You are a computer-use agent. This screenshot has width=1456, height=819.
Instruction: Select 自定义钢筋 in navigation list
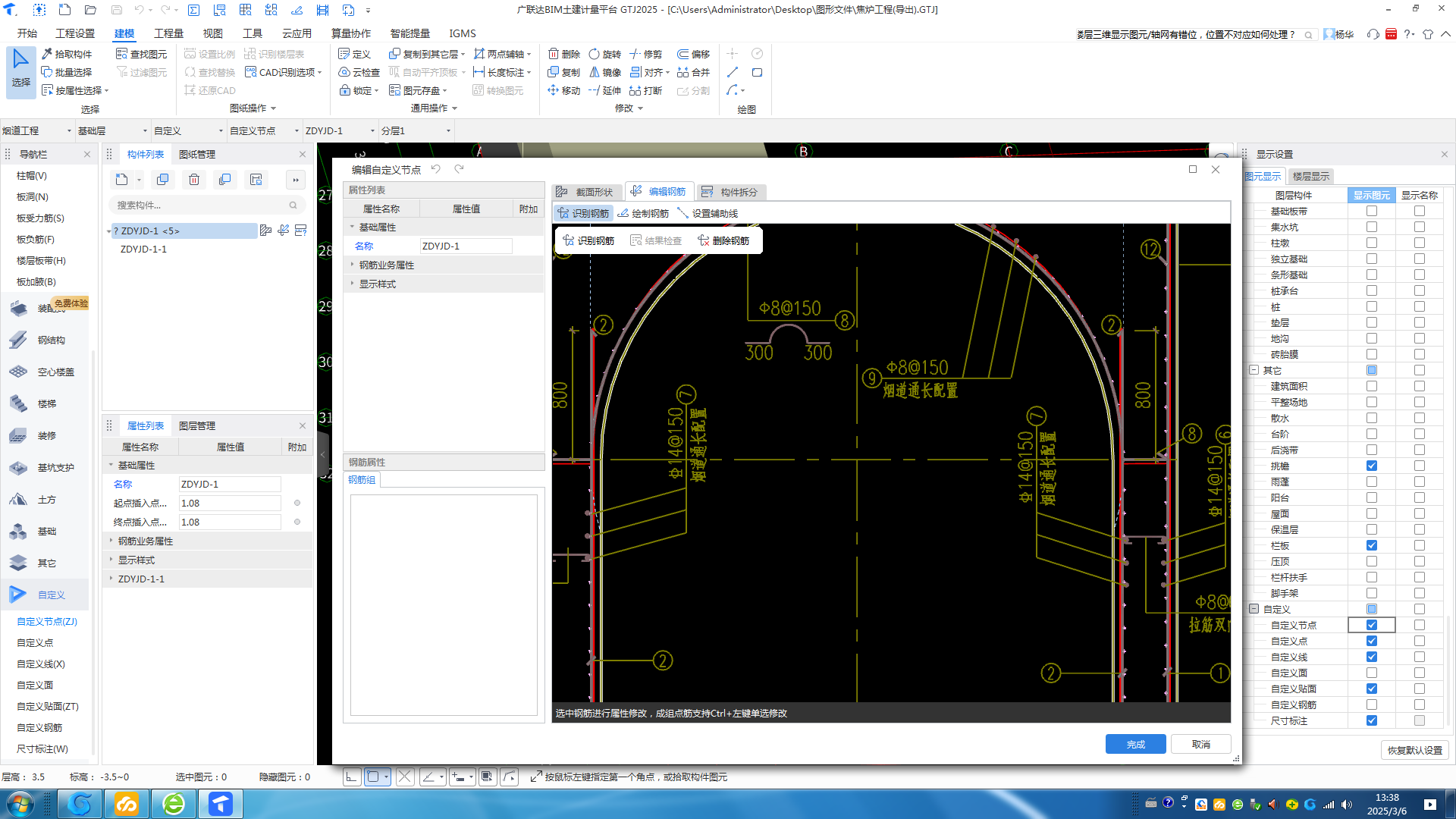[39, 727]
